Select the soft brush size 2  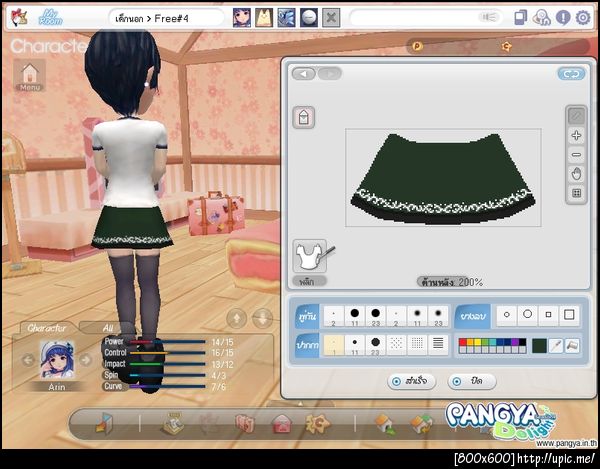tap(396, 316)
